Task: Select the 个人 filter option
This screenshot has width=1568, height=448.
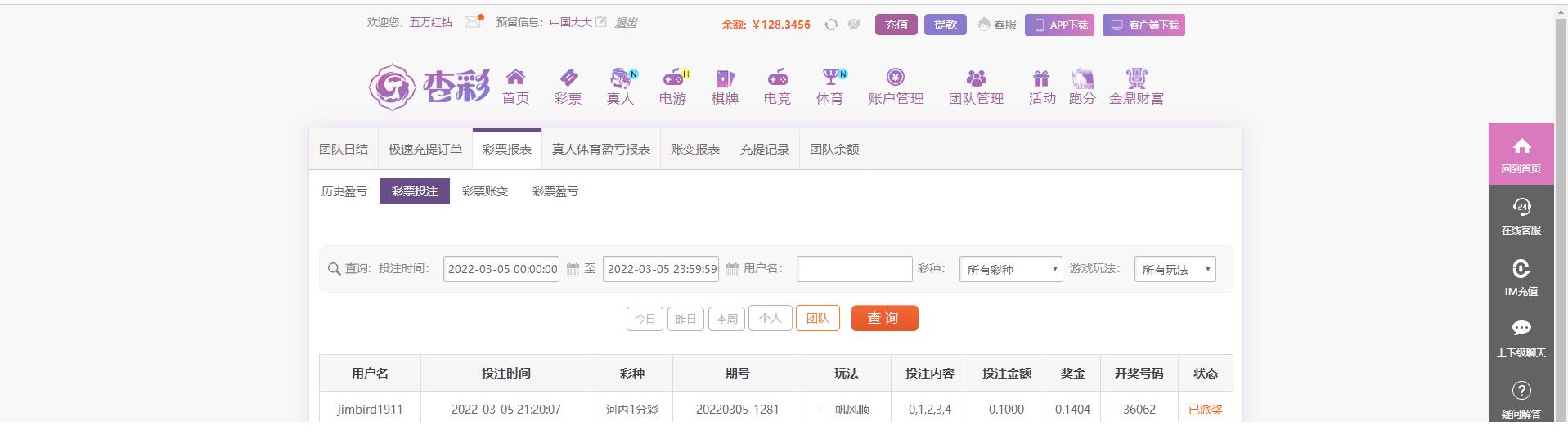Action: [x=770, y=319]
